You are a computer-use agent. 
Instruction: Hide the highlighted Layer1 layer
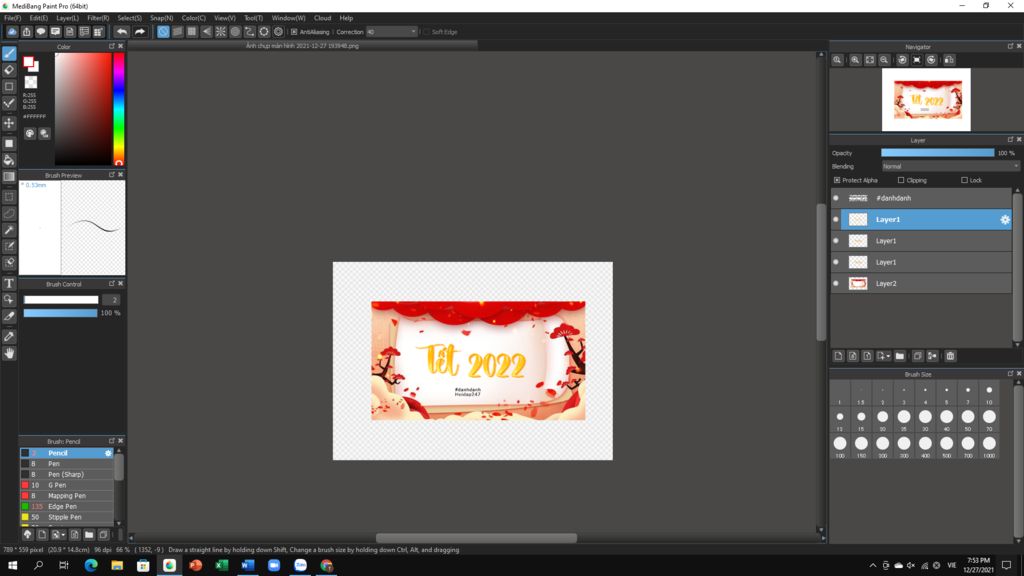tap(836, 219)
